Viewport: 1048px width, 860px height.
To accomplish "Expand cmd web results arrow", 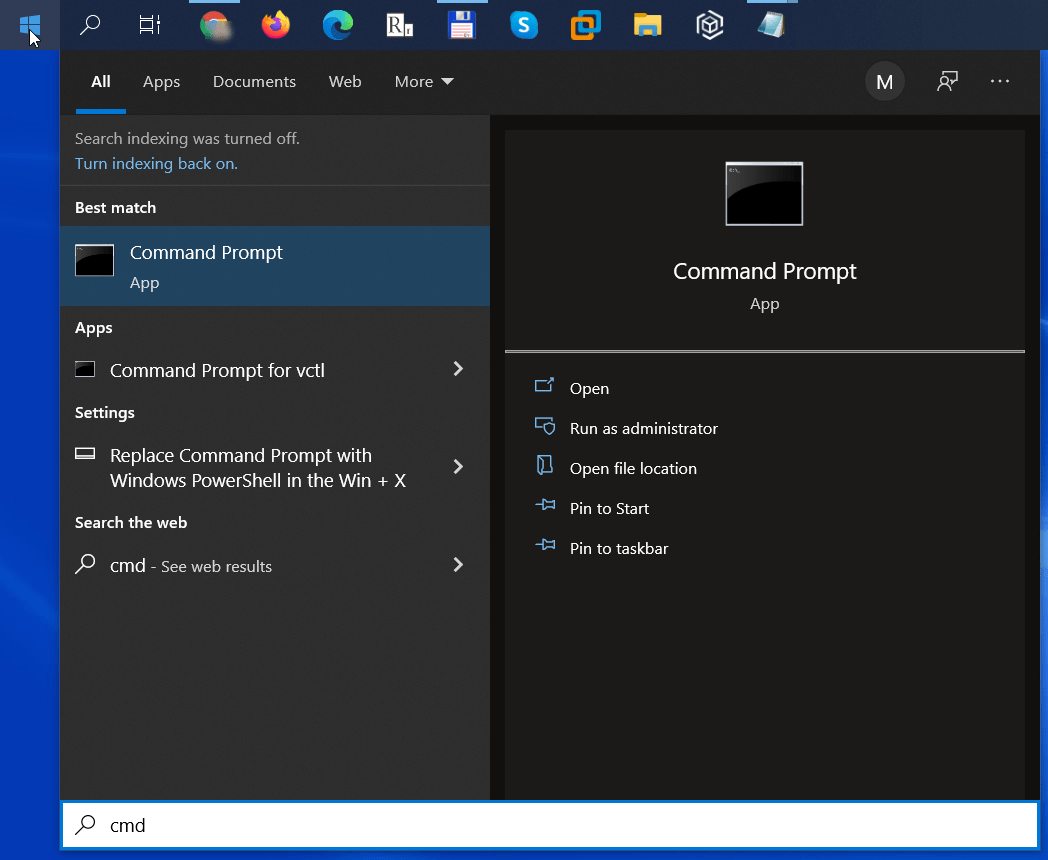I will point(458,565).
